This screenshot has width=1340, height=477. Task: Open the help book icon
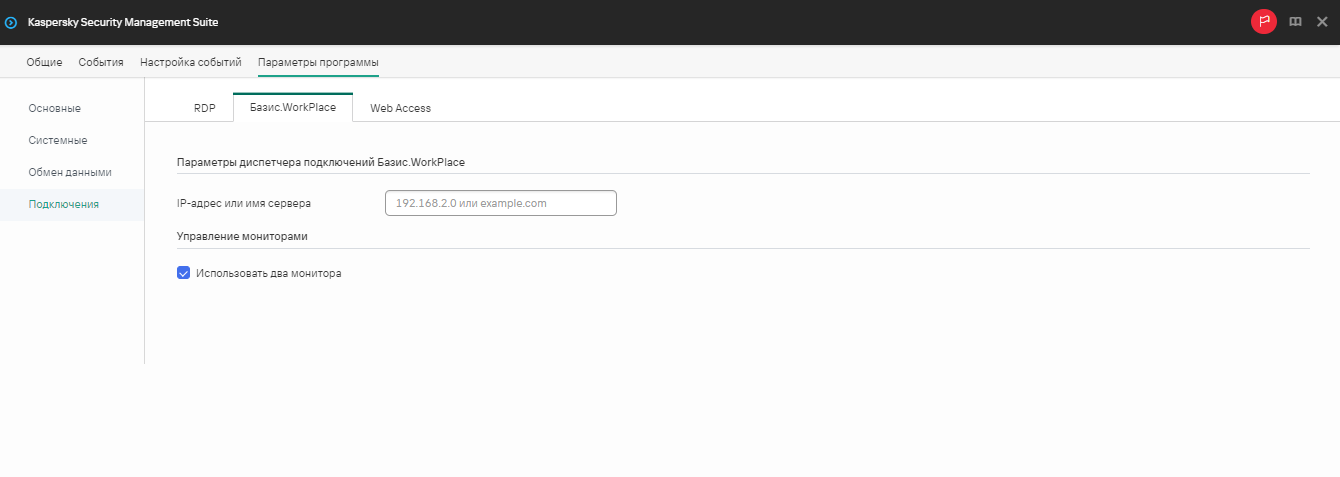(1295, 22)
